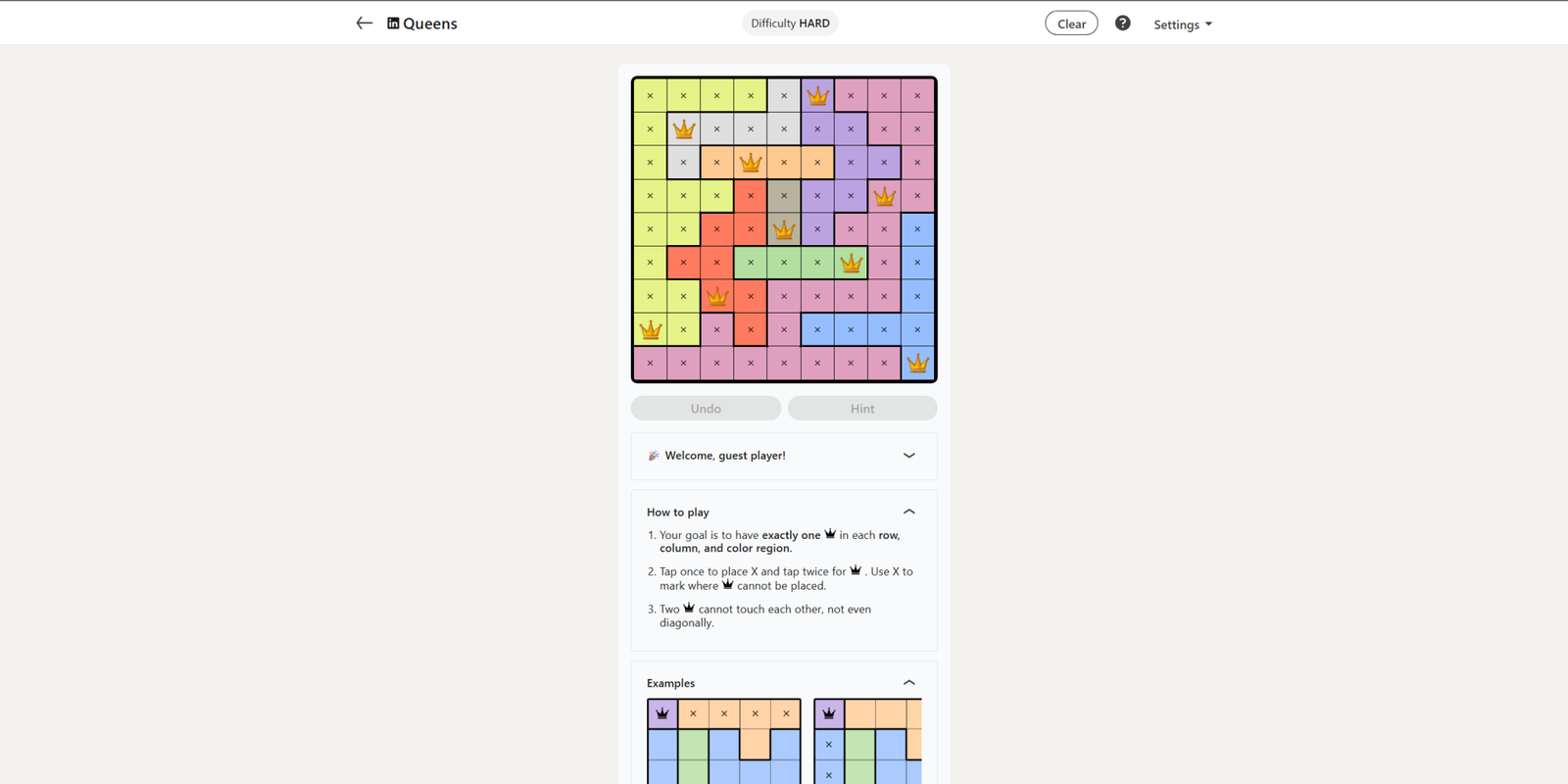Viewport: 1568px width, 784px height.
Task: Click the crown in the blue bottom-right cell
Action: pos(917,364)
